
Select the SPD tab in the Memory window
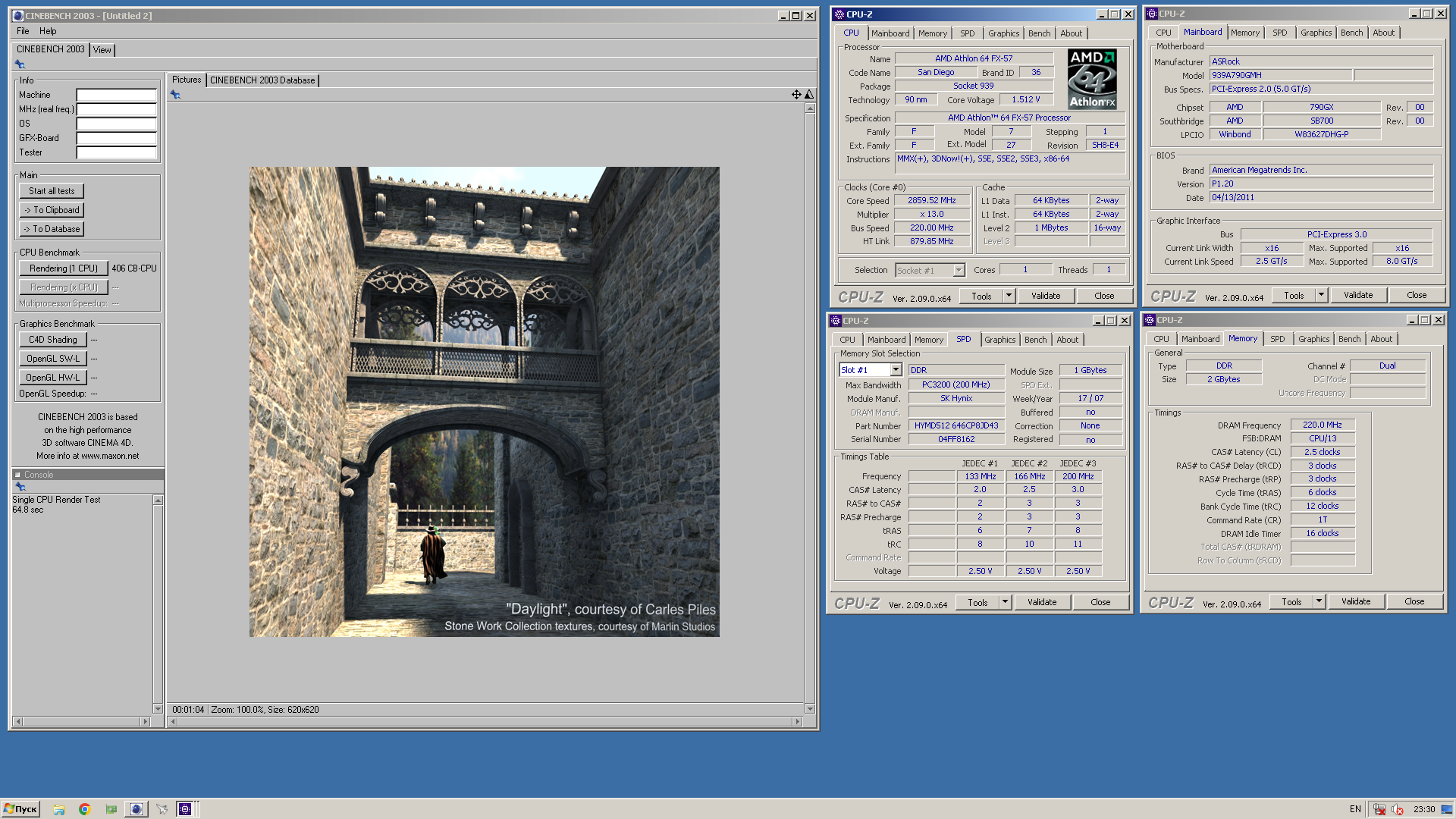coord(1278,339)
